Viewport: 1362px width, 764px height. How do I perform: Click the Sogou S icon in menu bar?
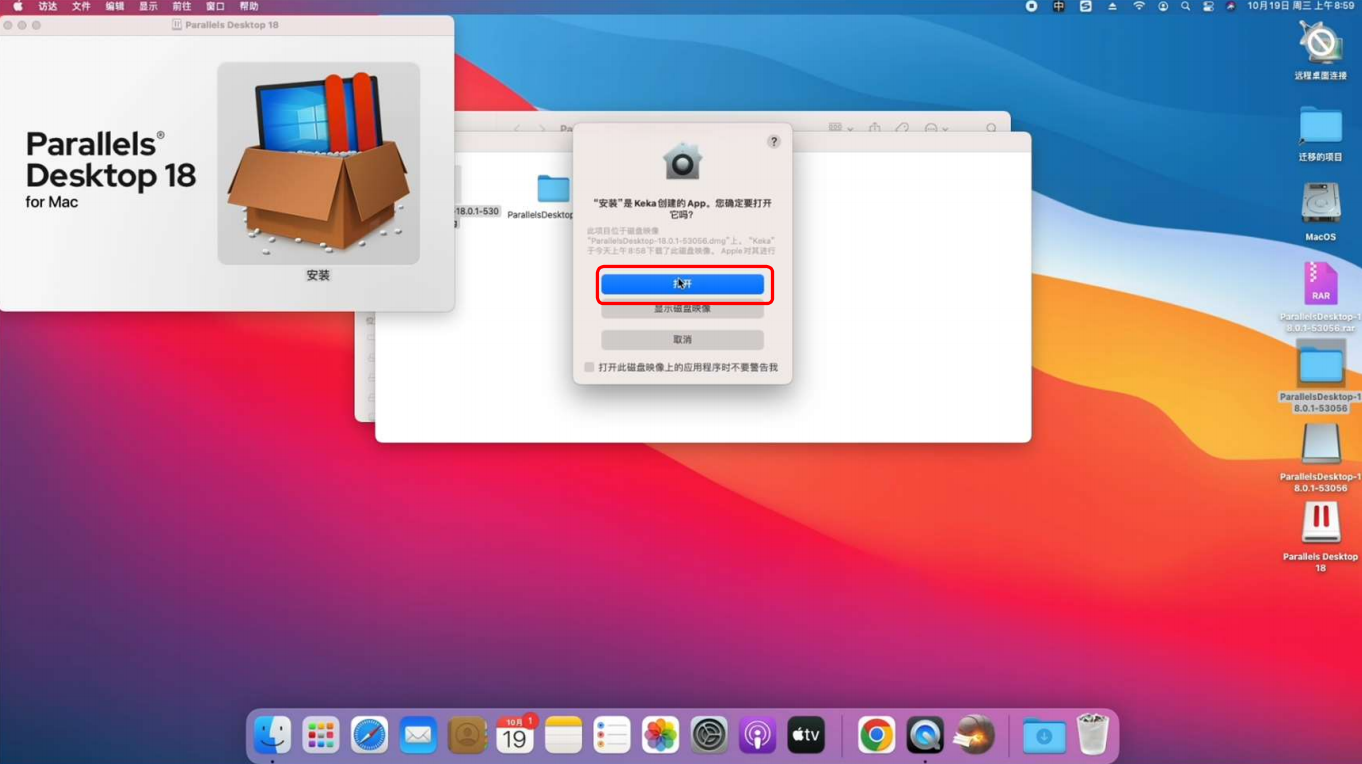point(1086,6)
